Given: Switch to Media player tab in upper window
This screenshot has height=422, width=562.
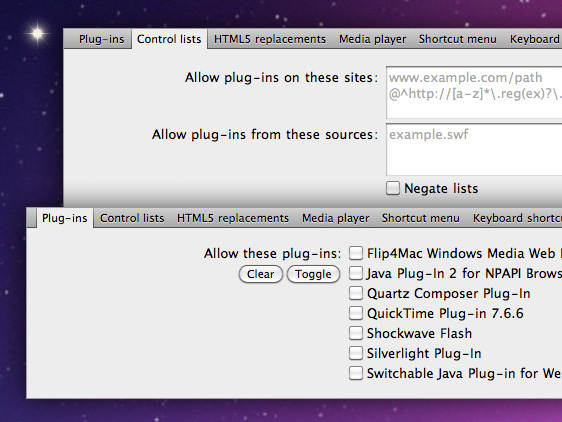Looking at the screenshot, I should tap(372, 39).
